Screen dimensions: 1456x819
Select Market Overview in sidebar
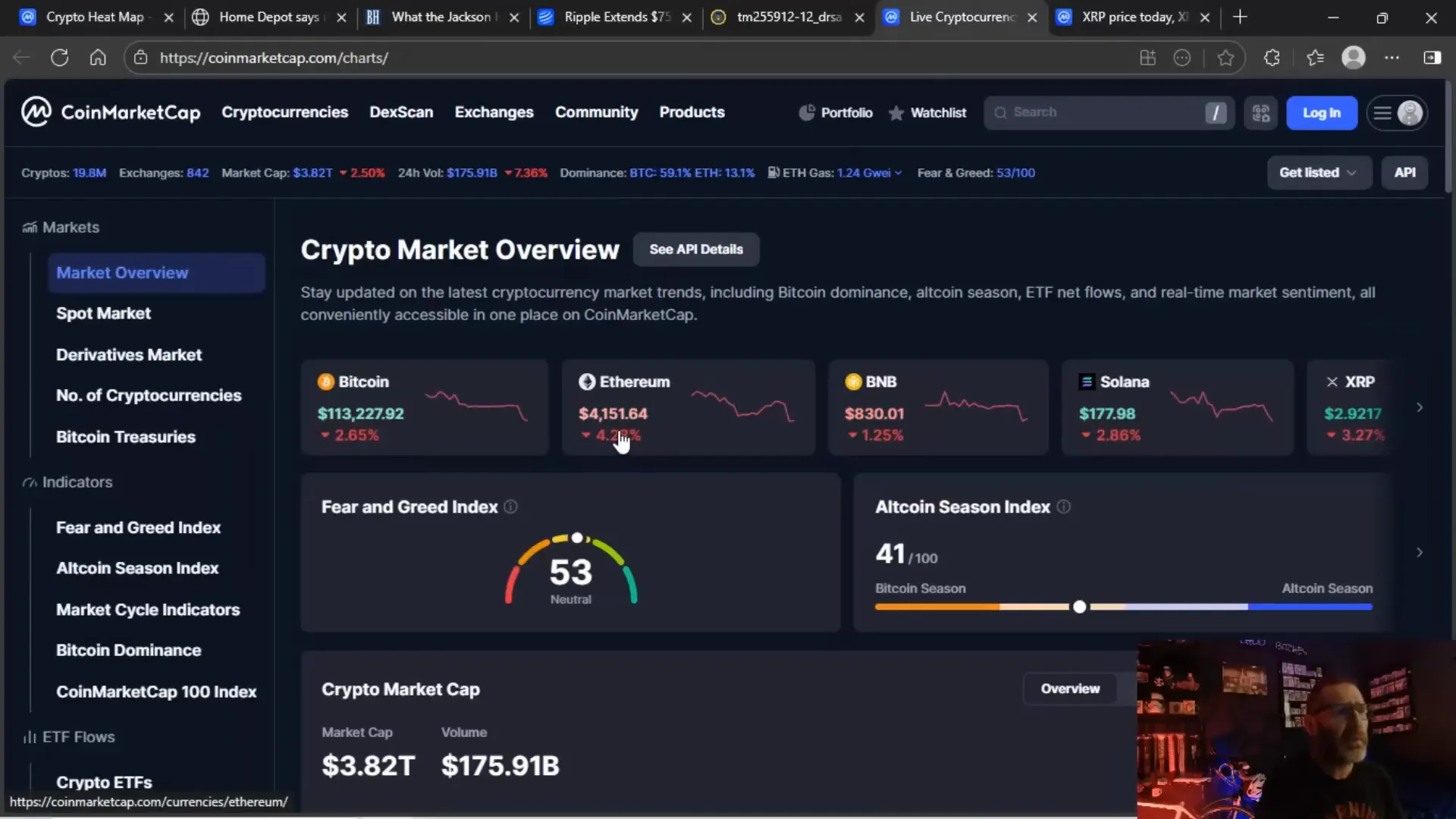(156, 273)
